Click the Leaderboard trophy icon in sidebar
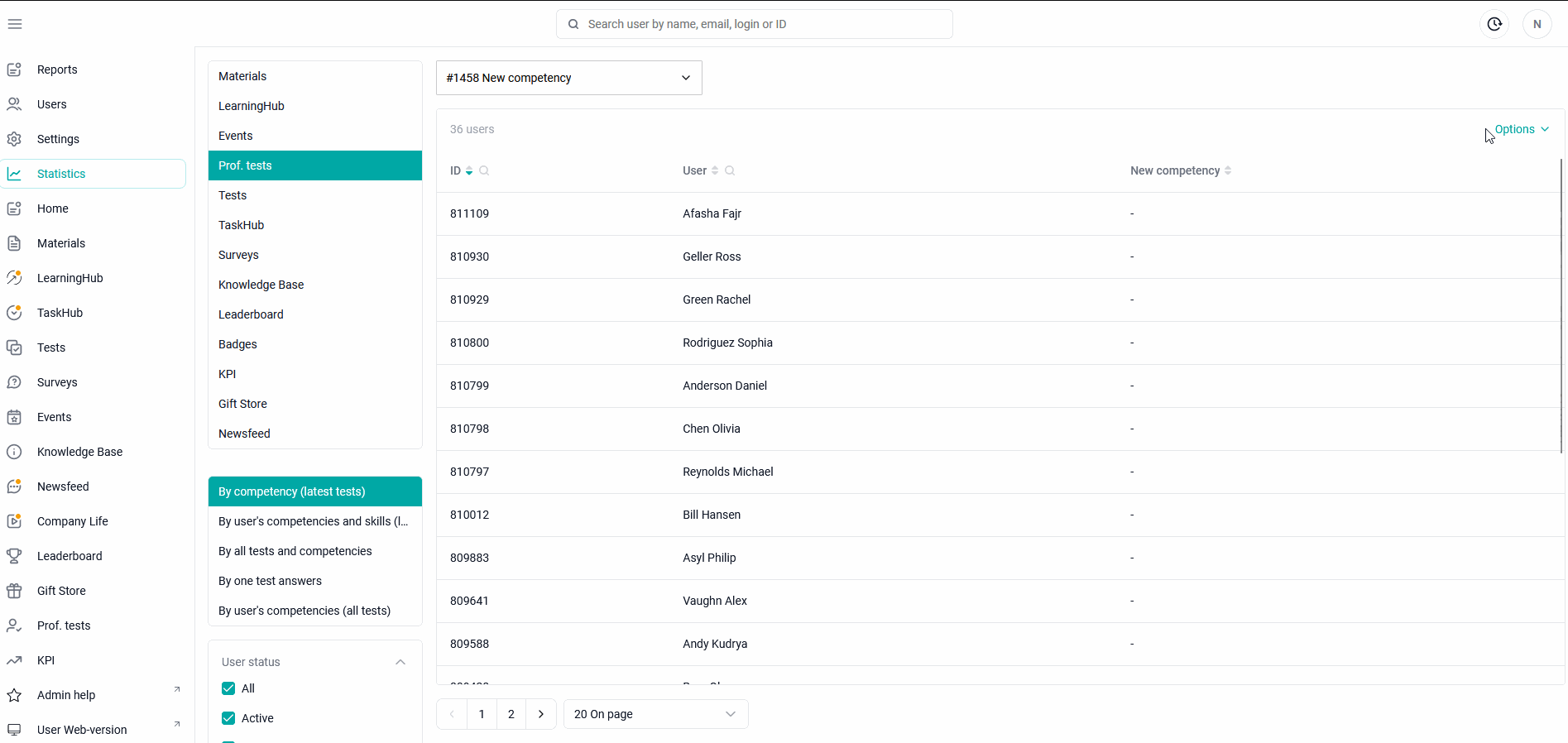 click(14, 556)
